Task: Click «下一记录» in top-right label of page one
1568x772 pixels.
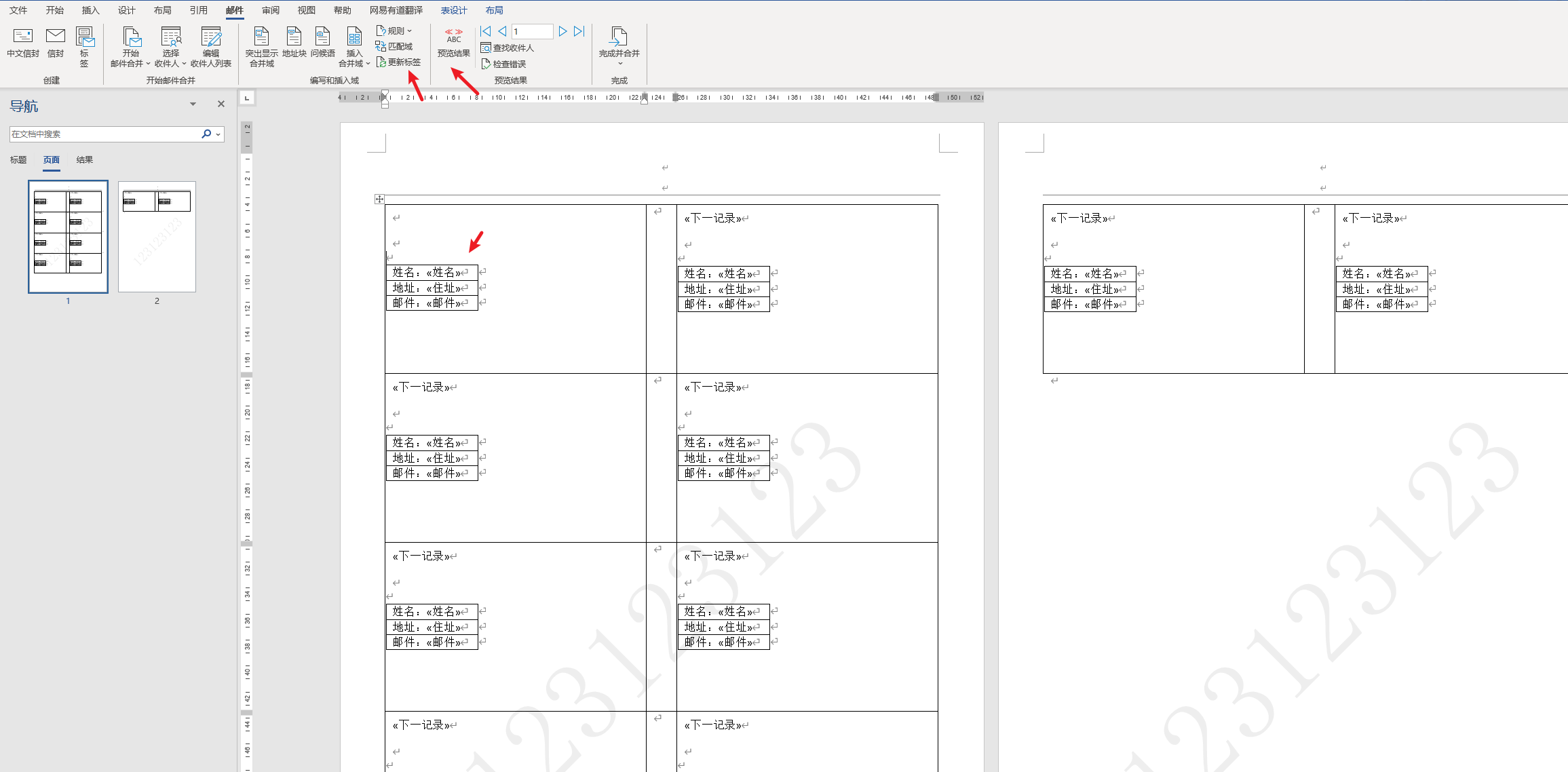Action: tap(712, 218)
